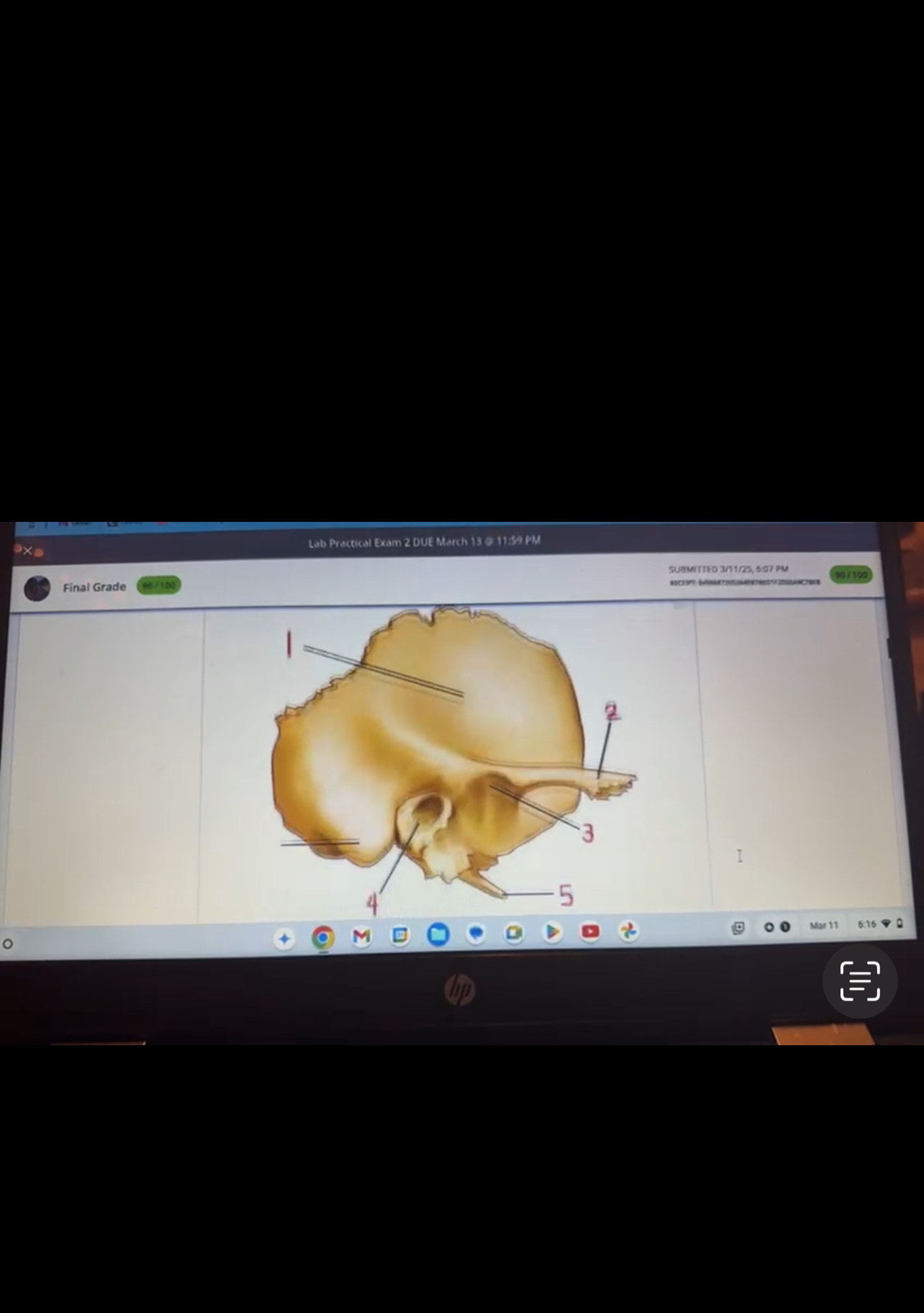Open quick settings at the 6:16 clock

tap(879, 924)
